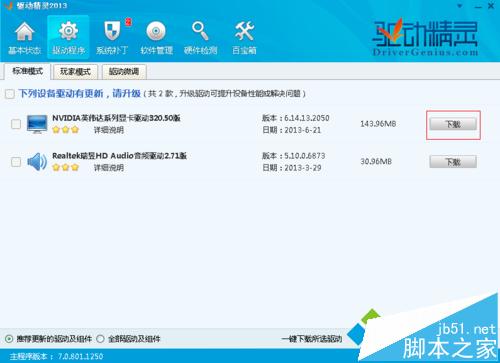Minimize the 驱动精灵2013 window
500x363 pixels.
click(478, 6)
